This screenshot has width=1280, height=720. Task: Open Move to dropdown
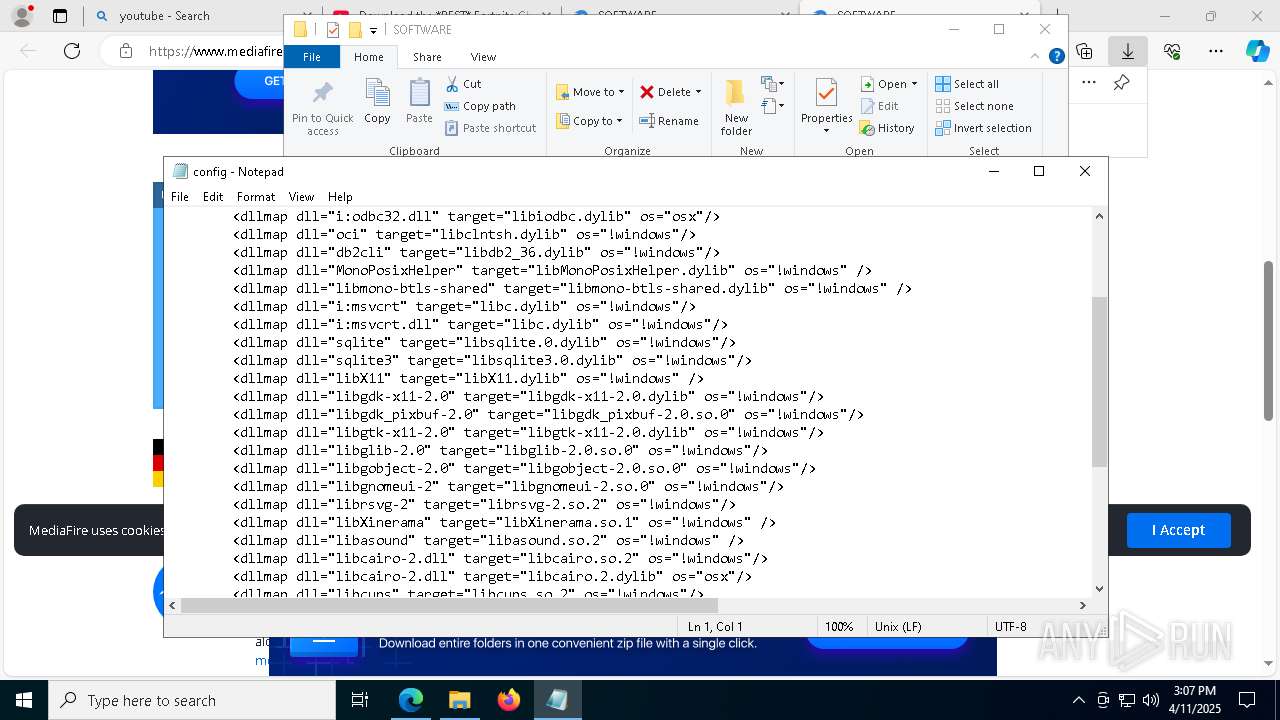590,92
